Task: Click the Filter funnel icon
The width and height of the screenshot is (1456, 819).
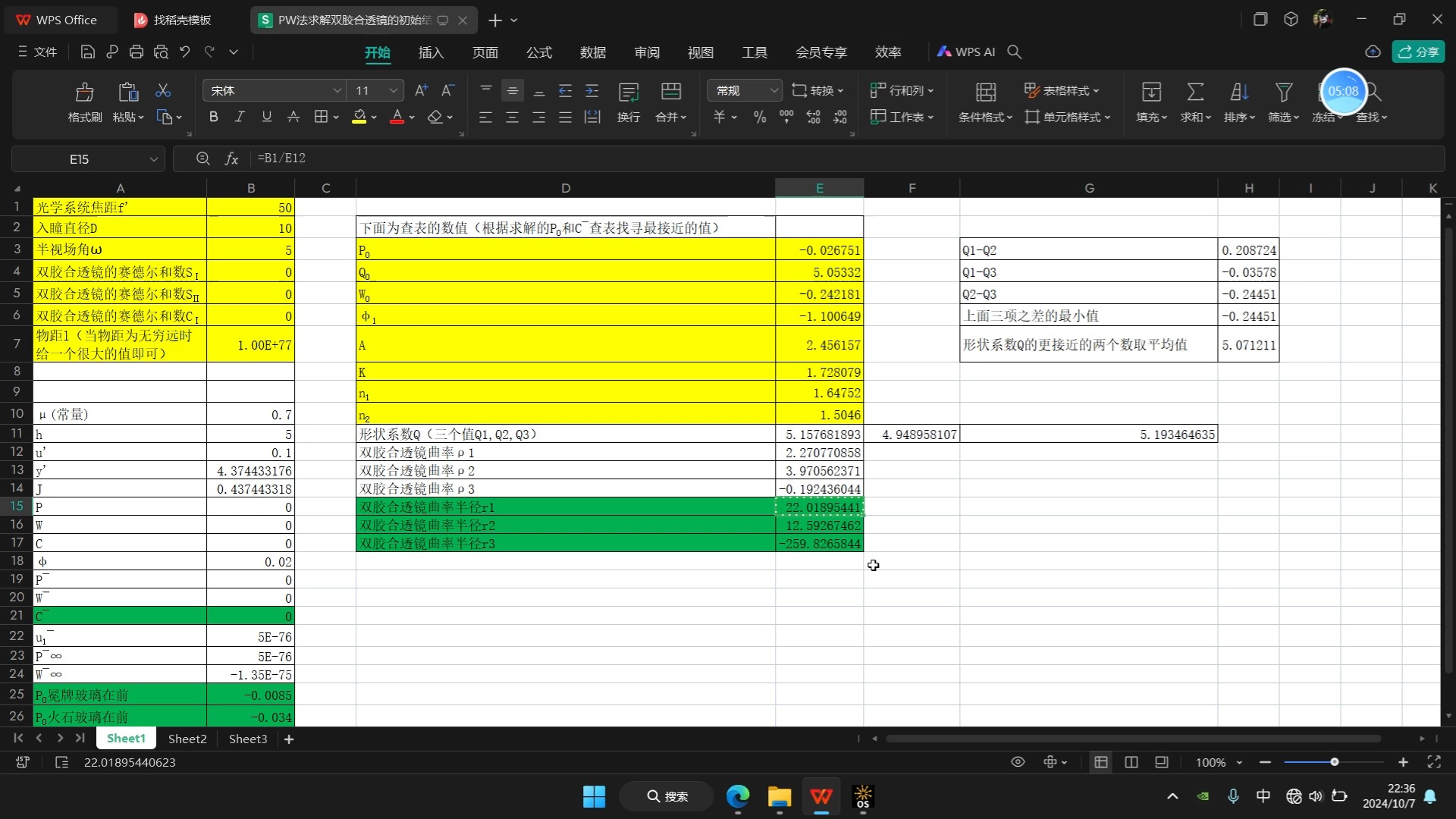Action: pos(1283,93)
